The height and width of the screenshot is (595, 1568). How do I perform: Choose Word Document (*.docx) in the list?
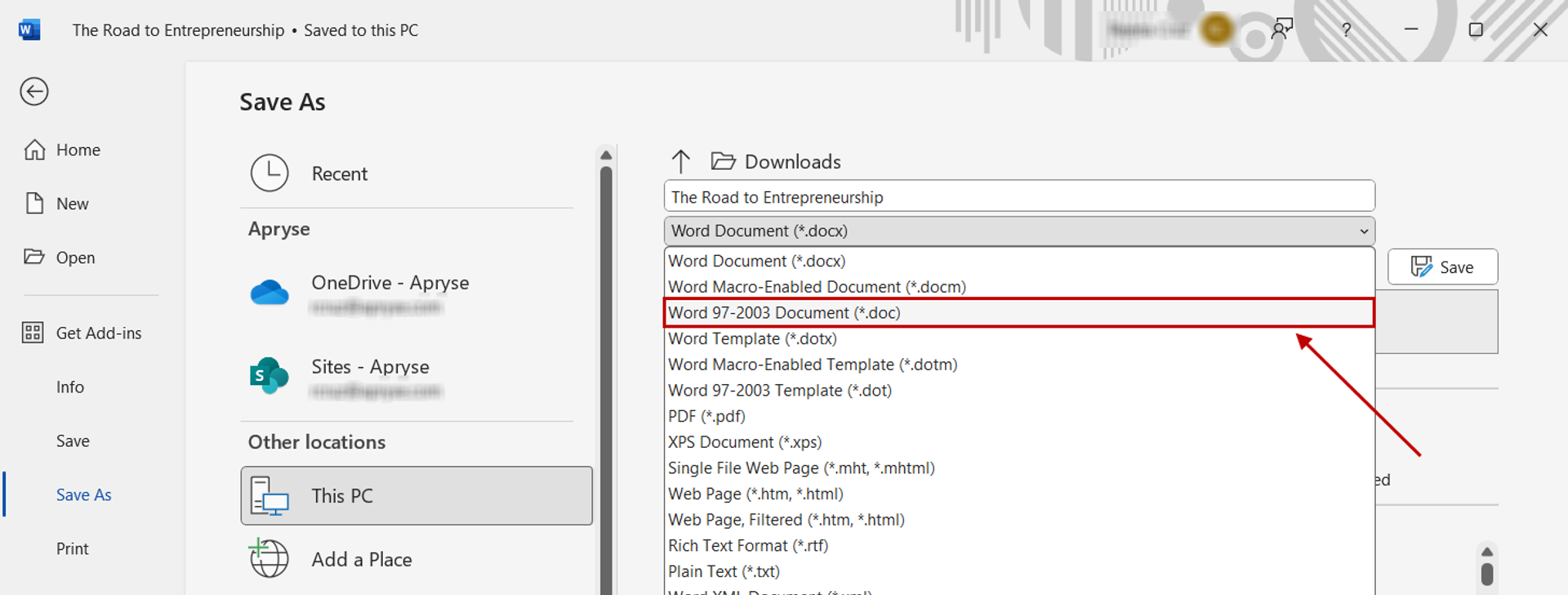[1019, 262]
